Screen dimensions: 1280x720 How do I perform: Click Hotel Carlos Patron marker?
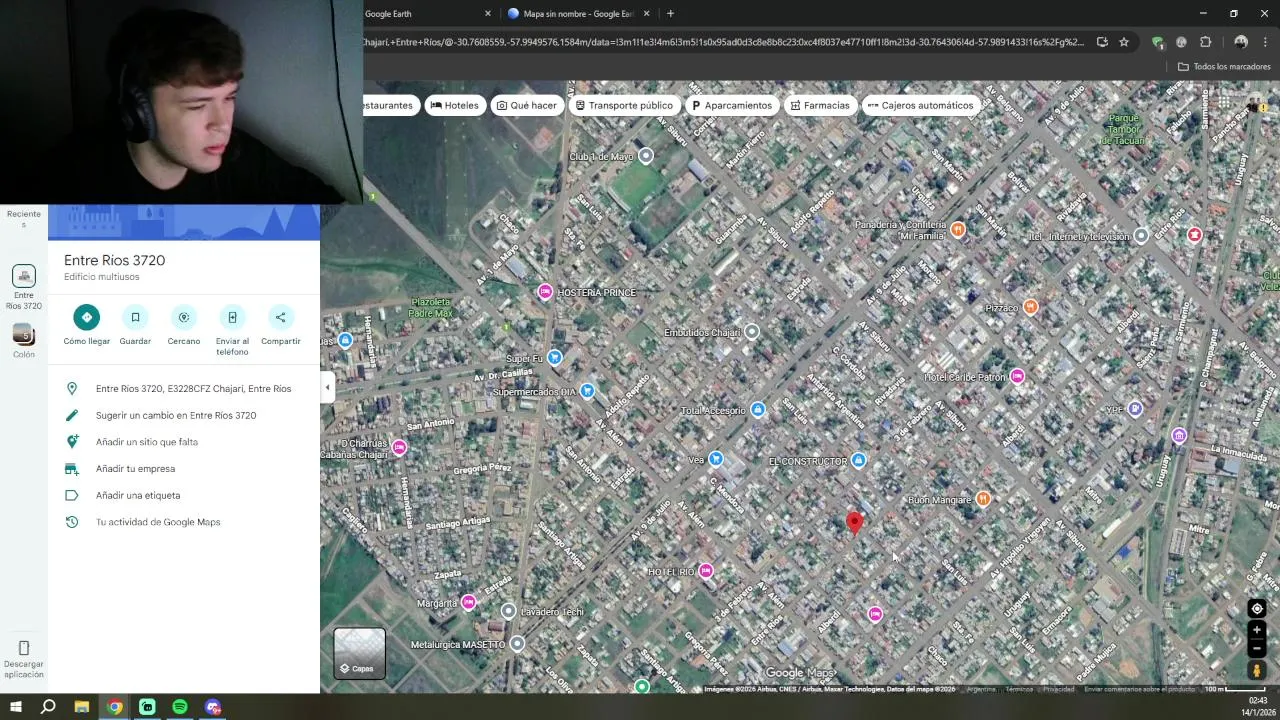[x=1017, y=376]
